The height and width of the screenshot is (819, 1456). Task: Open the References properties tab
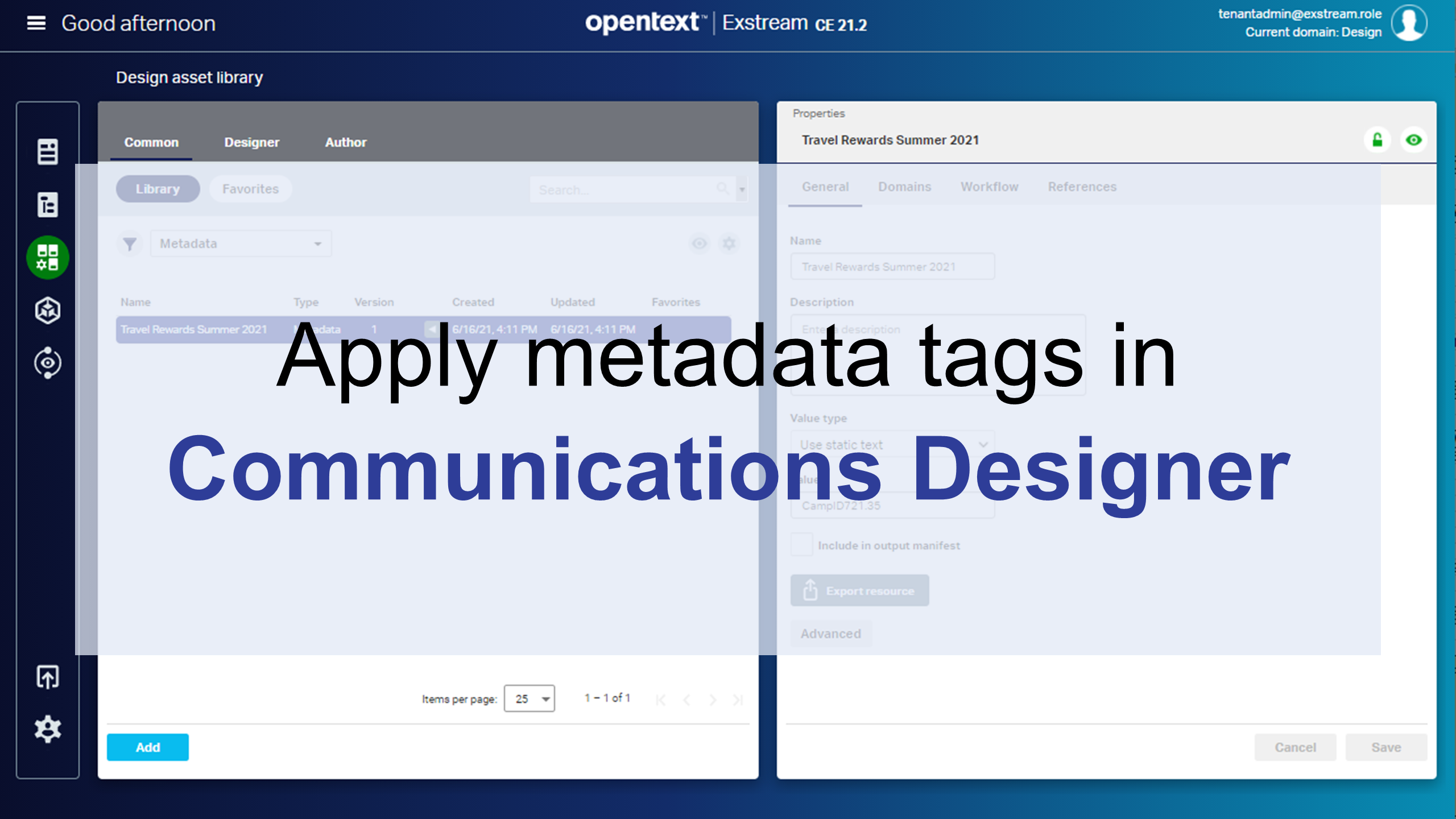(1082, 187)
